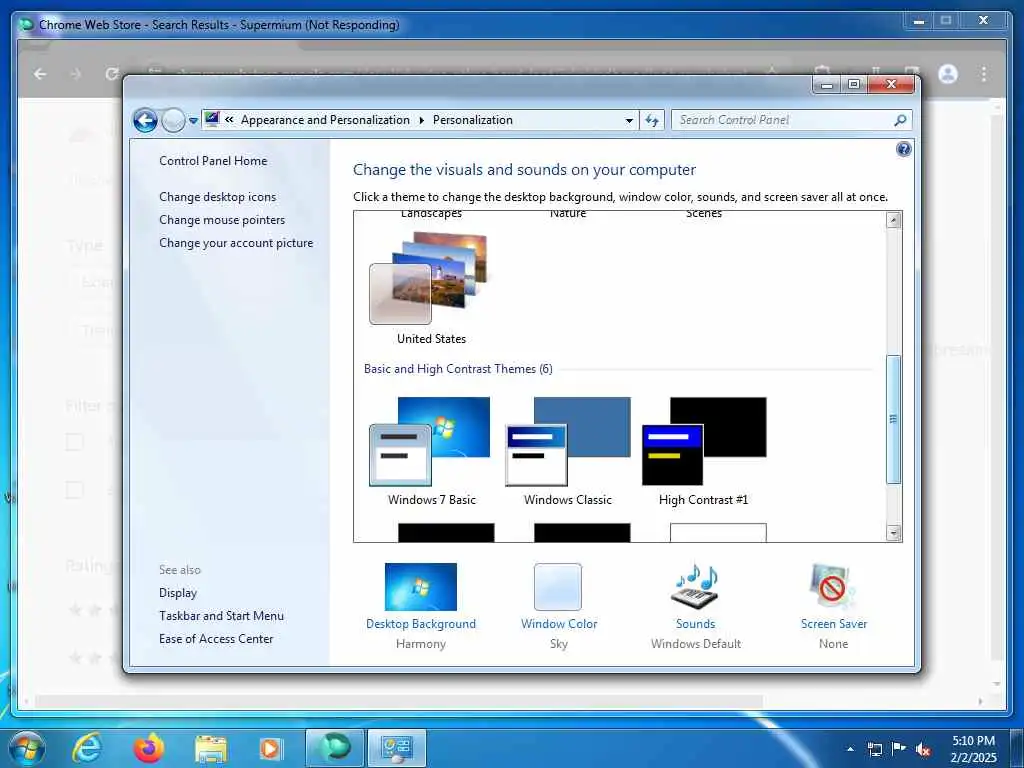This screenshot has height=768, width=1024.
Task: Click the network tray icon
Action: (x=874, y=748)
